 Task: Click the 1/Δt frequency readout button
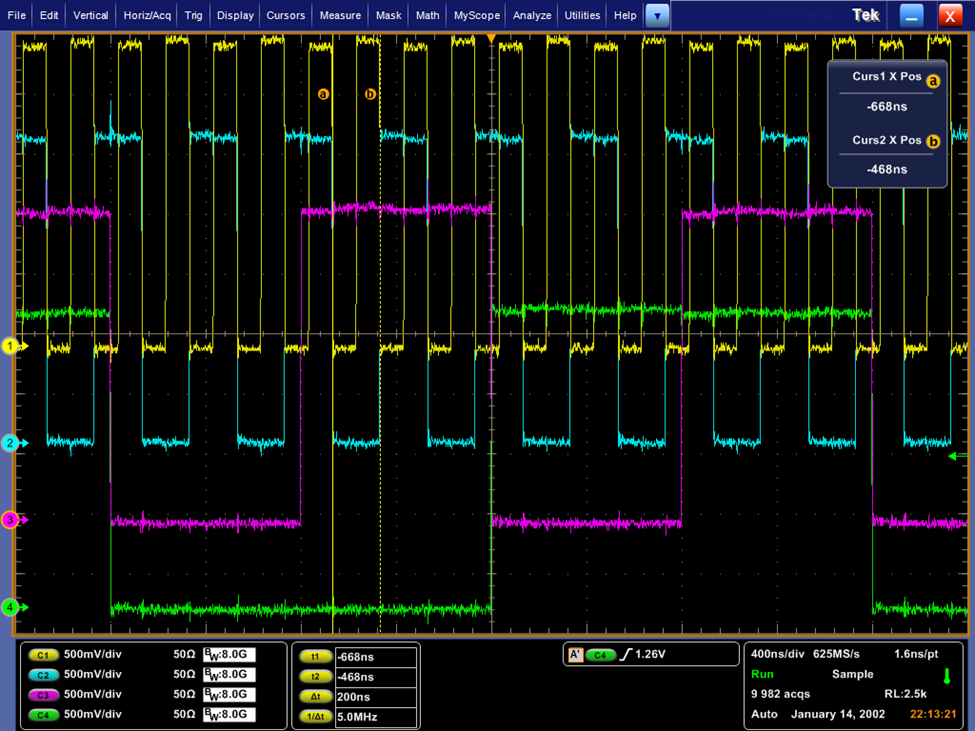[x=315, y=717]
